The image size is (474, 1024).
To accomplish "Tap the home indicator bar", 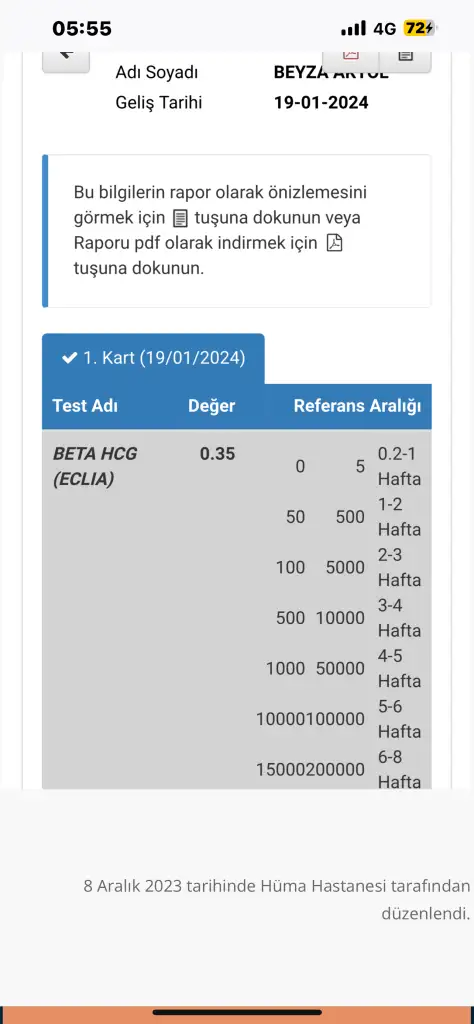I will tap(237, 1012).
